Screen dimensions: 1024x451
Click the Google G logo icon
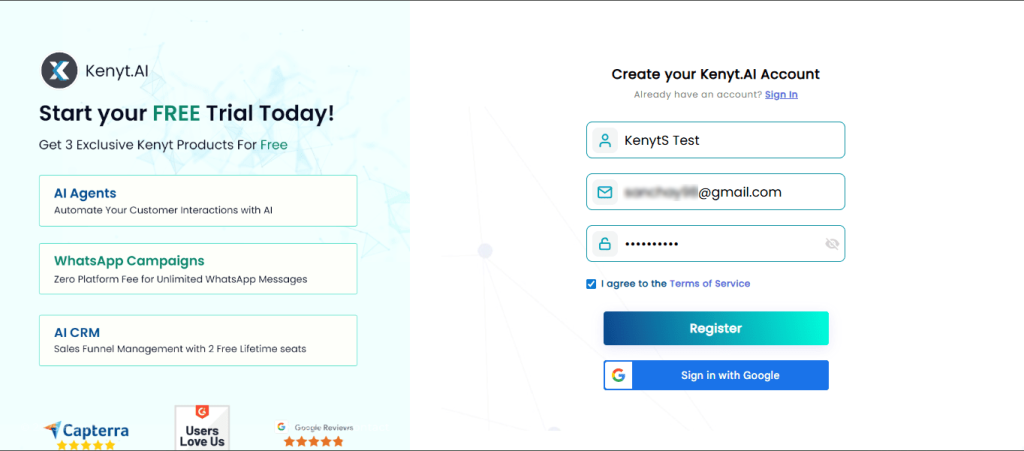click(618, 375)
